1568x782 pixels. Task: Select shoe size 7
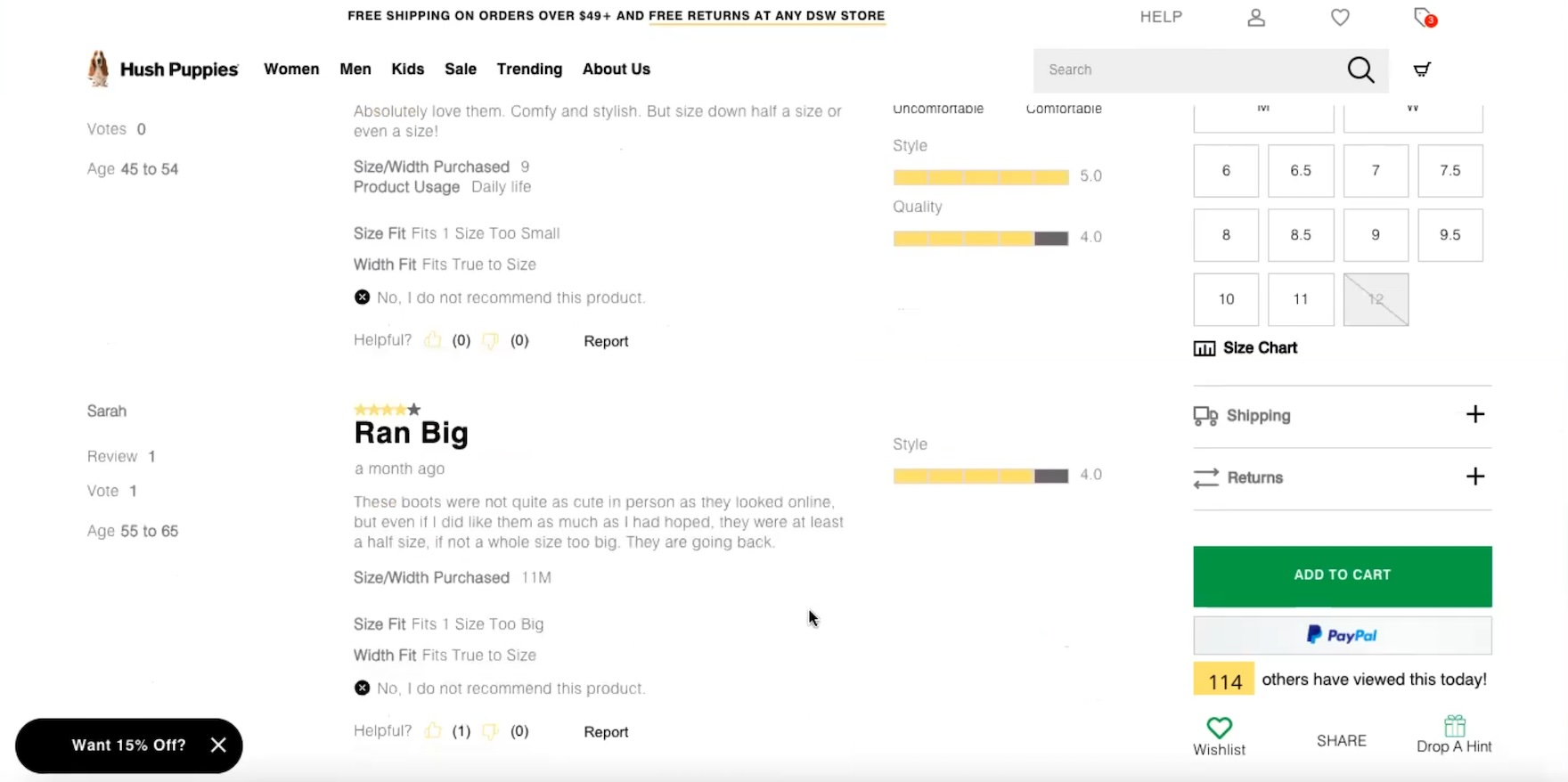(1376, 171)
